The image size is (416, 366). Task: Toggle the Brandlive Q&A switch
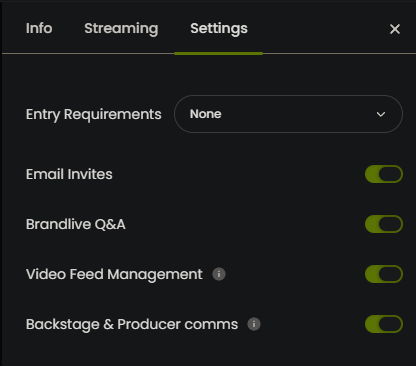(384, 224)
